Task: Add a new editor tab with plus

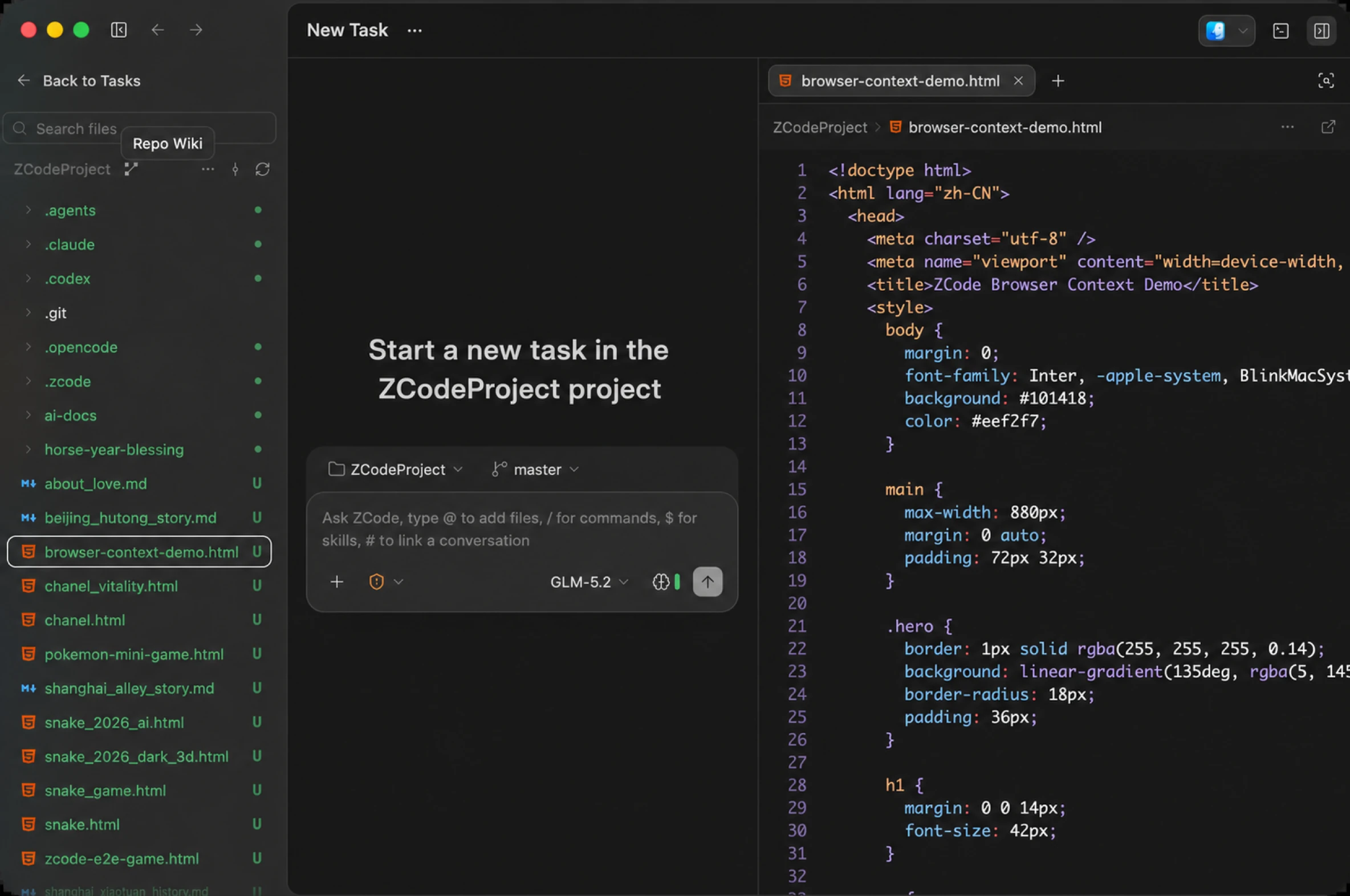Action: coord(1058,81)
